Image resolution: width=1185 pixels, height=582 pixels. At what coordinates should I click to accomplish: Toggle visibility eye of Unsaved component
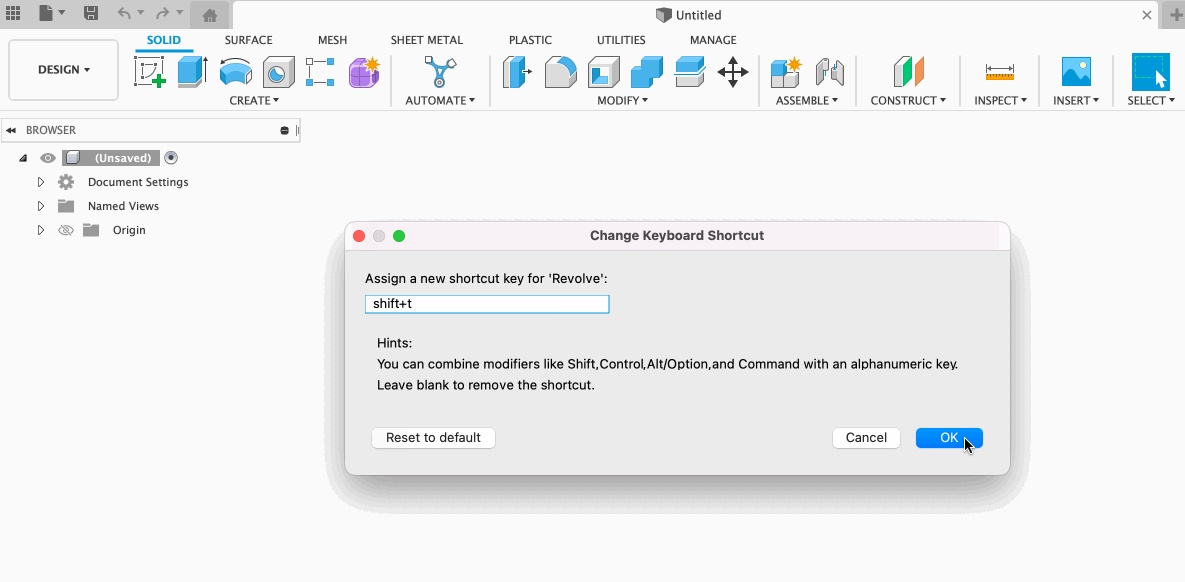tap(47, 158)
